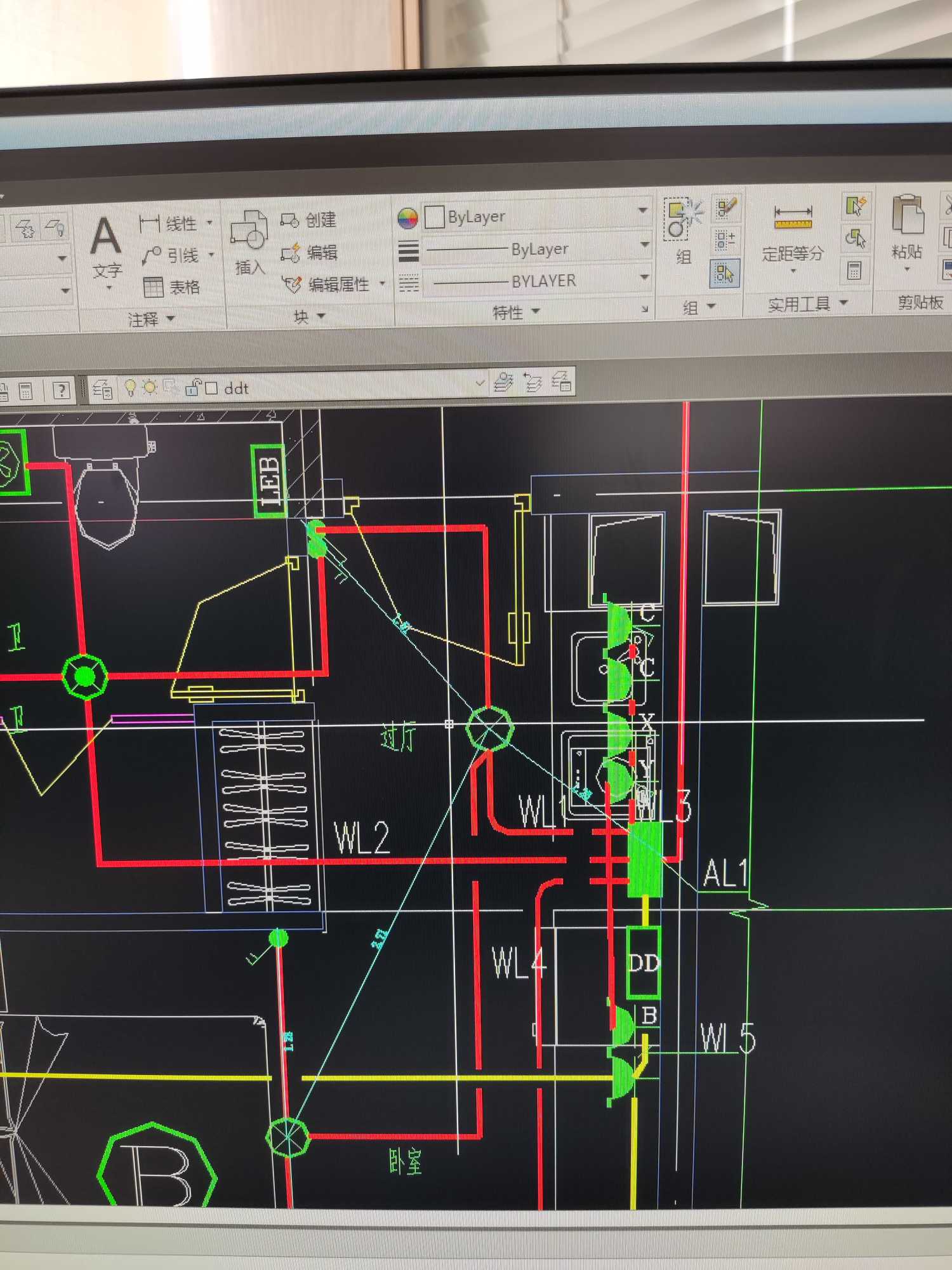Click the layer gear icon at ribbon left
This screenshot has height=1270, width=952.
[x=27, y=228]
